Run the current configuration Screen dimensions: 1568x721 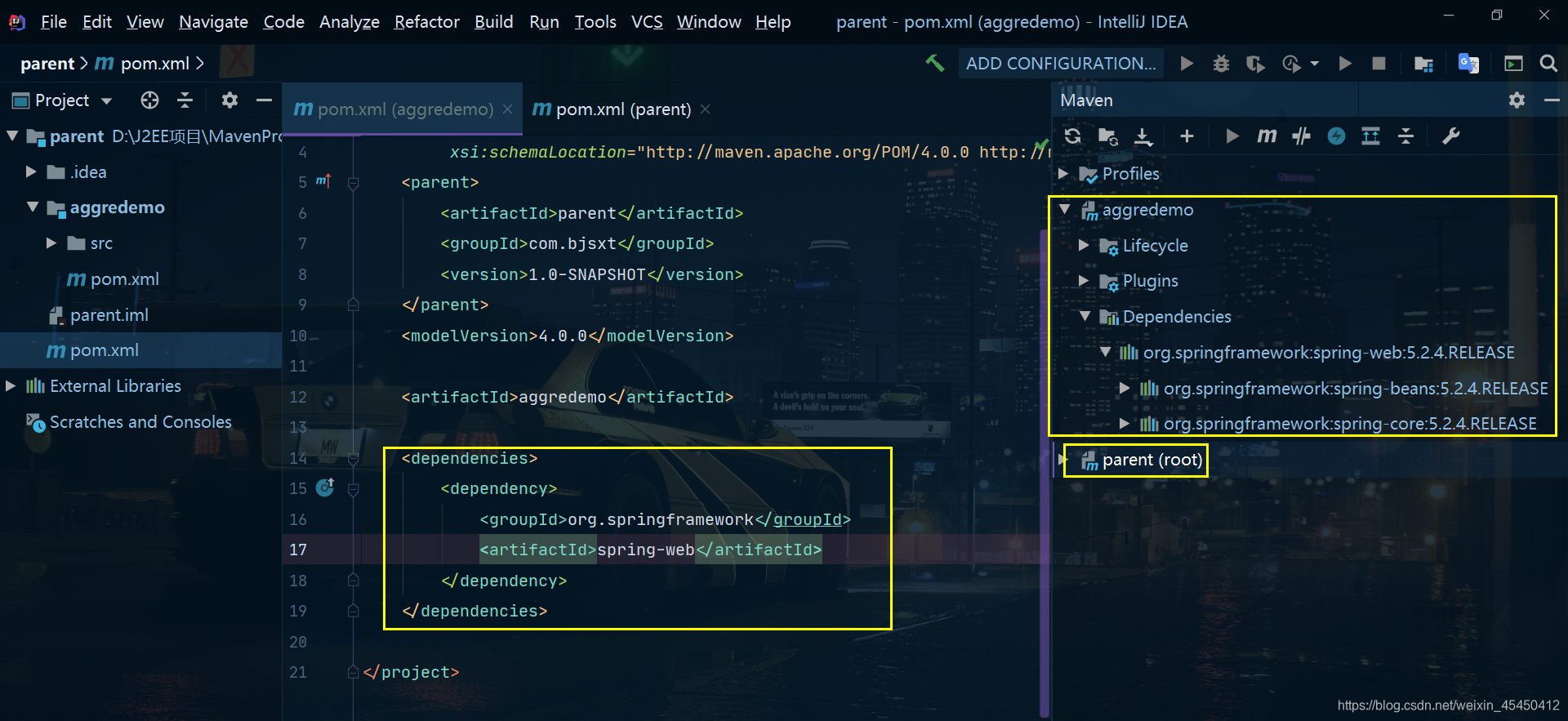1187,63
